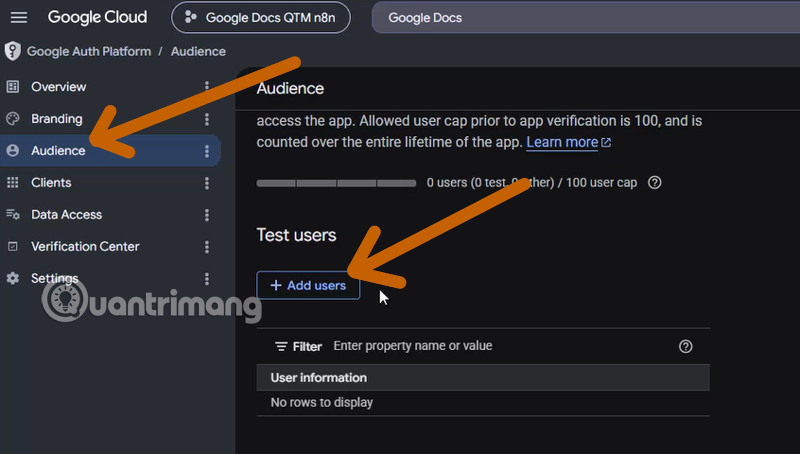Open the Overview page

pyautogui.click(x=59, y=87)
